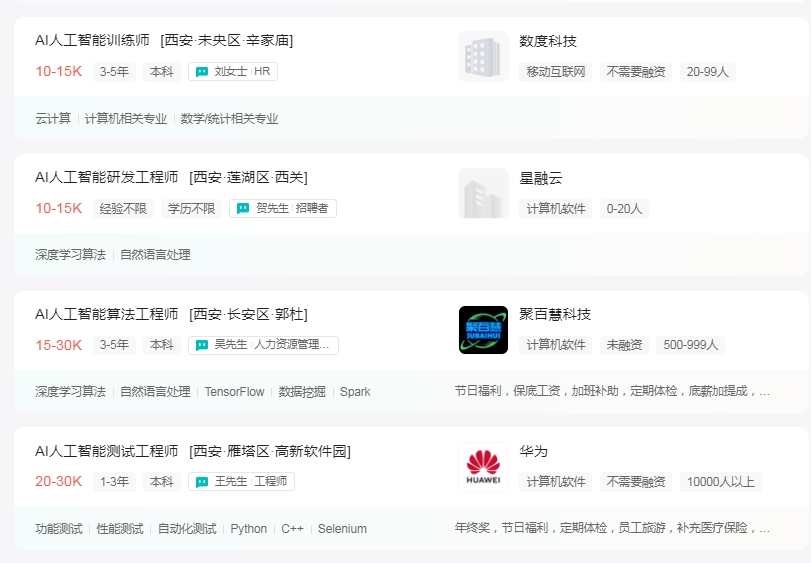Click the 10-15K salary of AI人工智能研发工程师
This screenshot has height=563, width=811.
[x=58, y=208]
